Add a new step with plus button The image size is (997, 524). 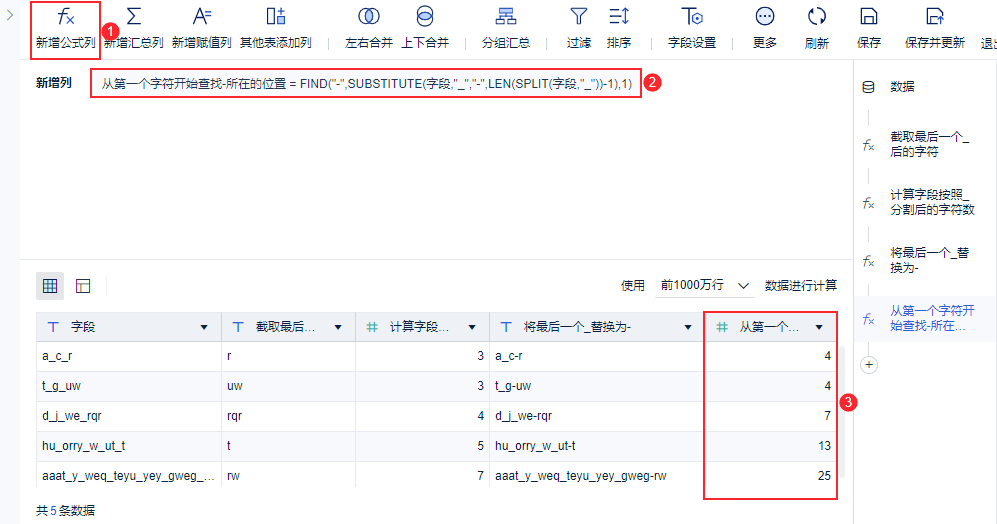[869, 365]
